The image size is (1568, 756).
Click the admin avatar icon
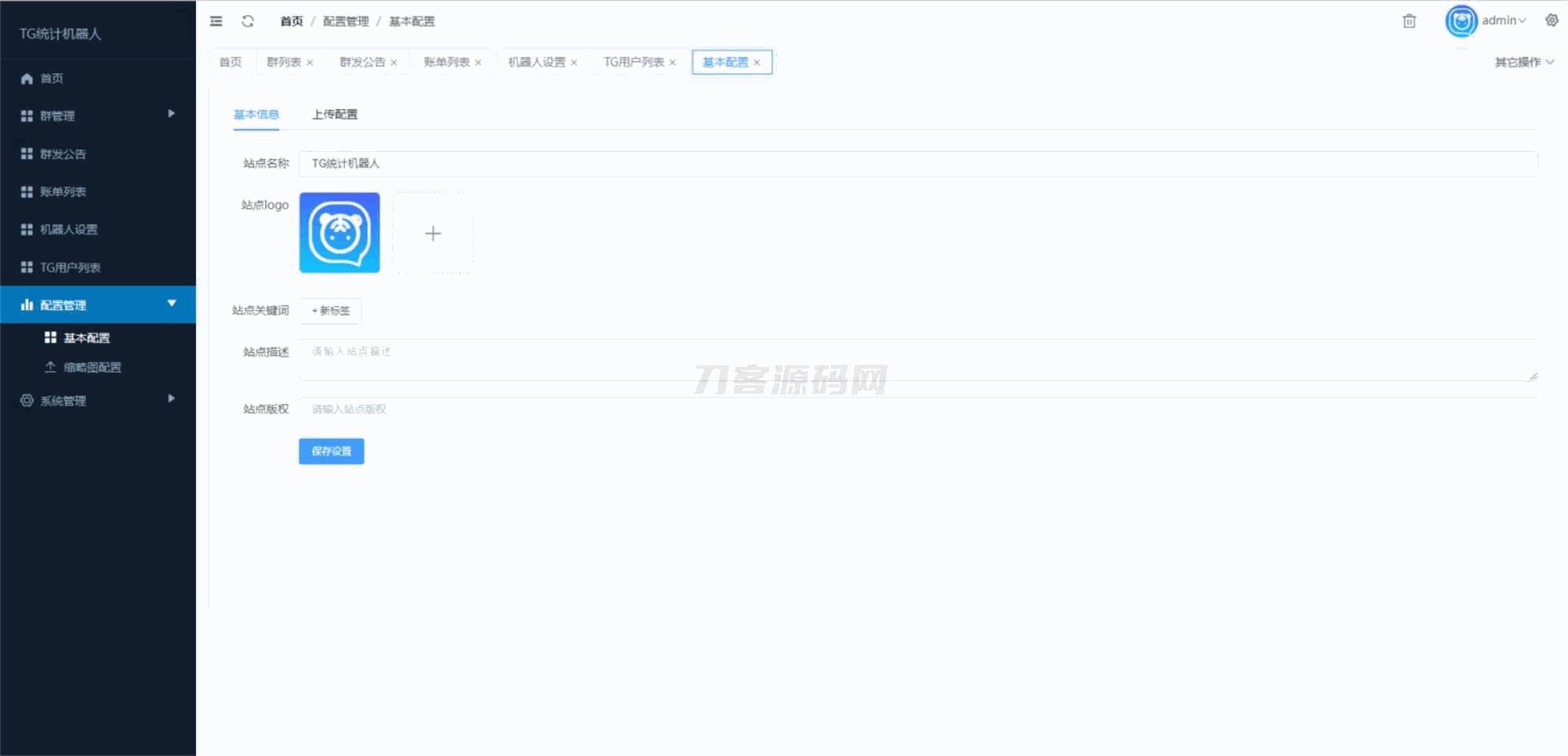click(x=1461, y=21)
